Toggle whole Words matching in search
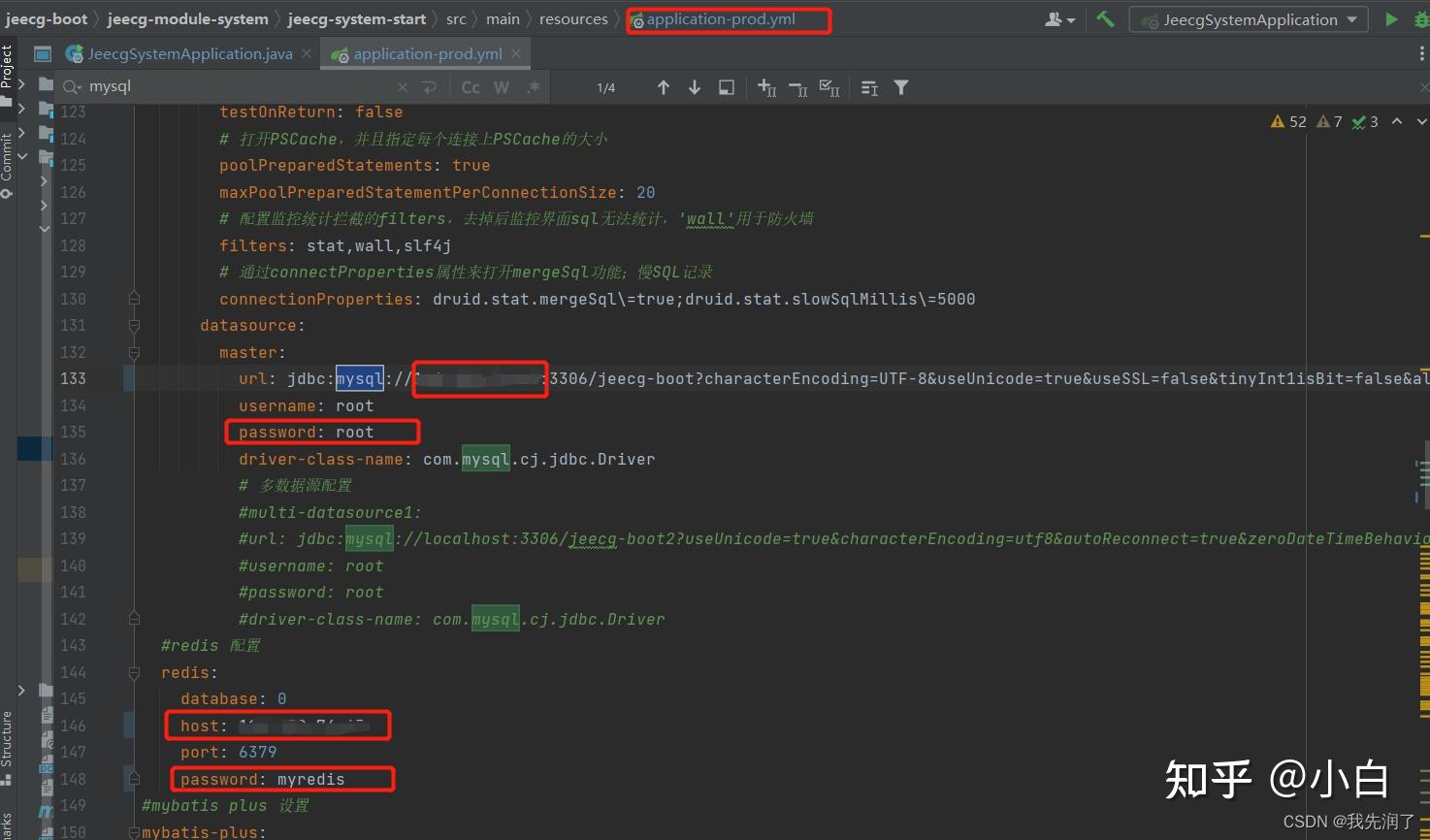 click(501, 87)
